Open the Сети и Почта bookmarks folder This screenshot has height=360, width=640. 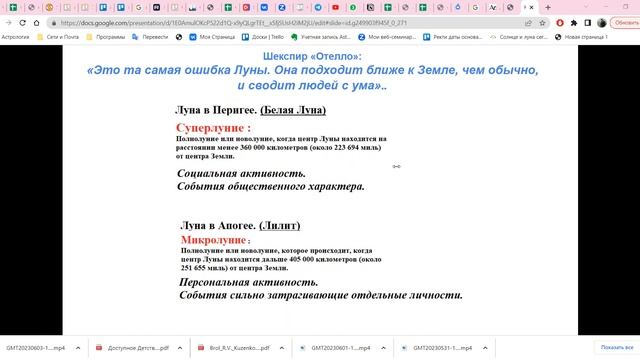(58, 37)
